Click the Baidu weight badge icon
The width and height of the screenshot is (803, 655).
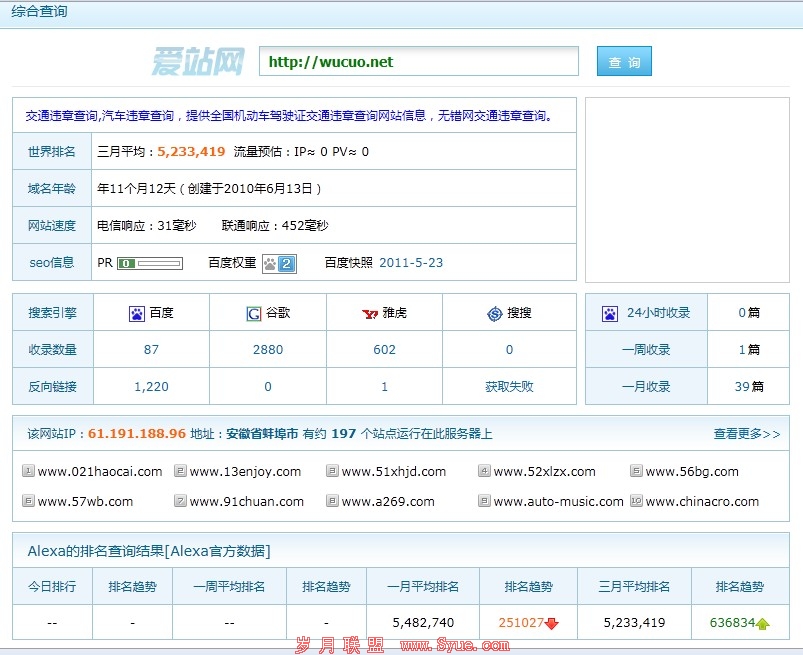tap(279, 263)
